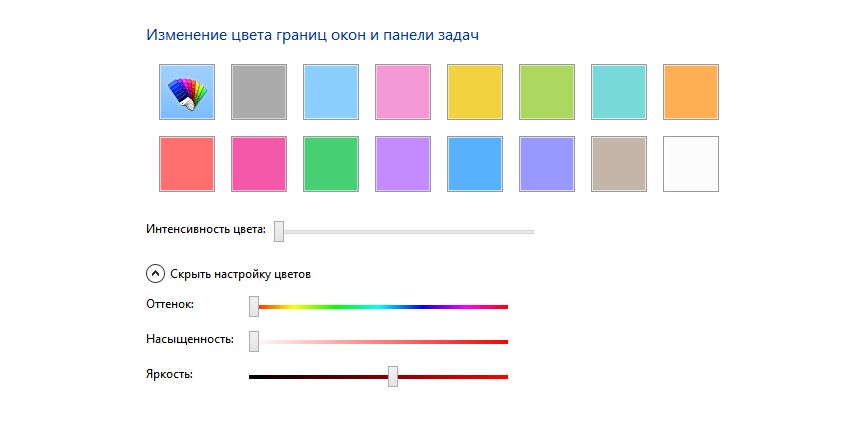The height and width of the screenshot is (439, 854).
Task: Select the light purple color swatch
Action: [x=403, y=164]
